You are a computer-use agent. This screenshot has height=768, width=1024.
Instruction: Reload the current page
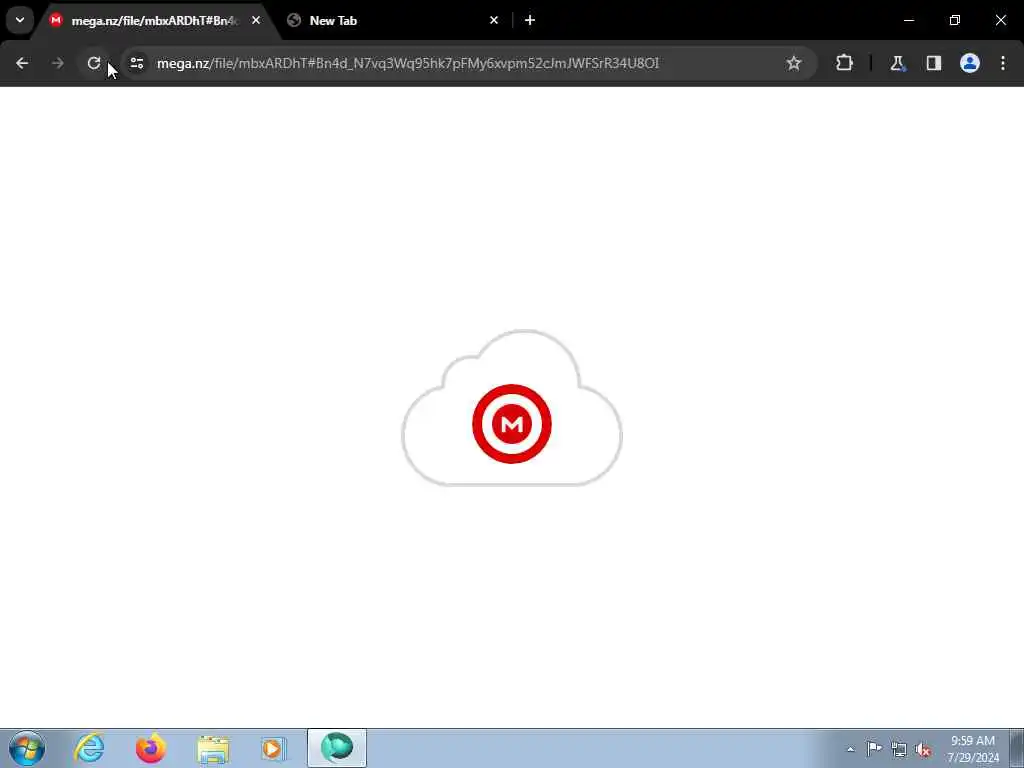coord(94,63)
